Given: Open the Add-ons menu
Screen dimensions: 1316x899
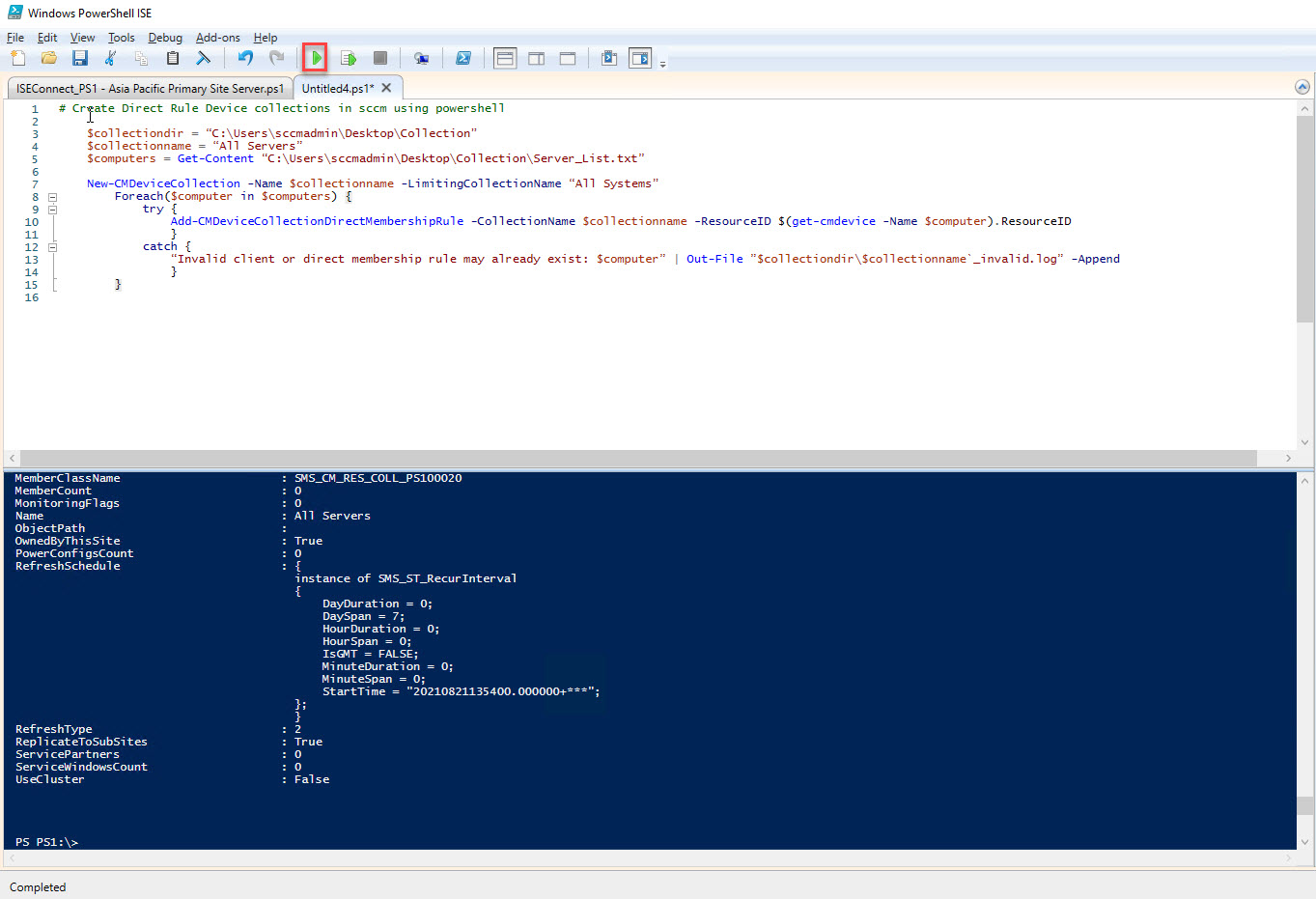Looking at the screenshot, I should point(217,38).
